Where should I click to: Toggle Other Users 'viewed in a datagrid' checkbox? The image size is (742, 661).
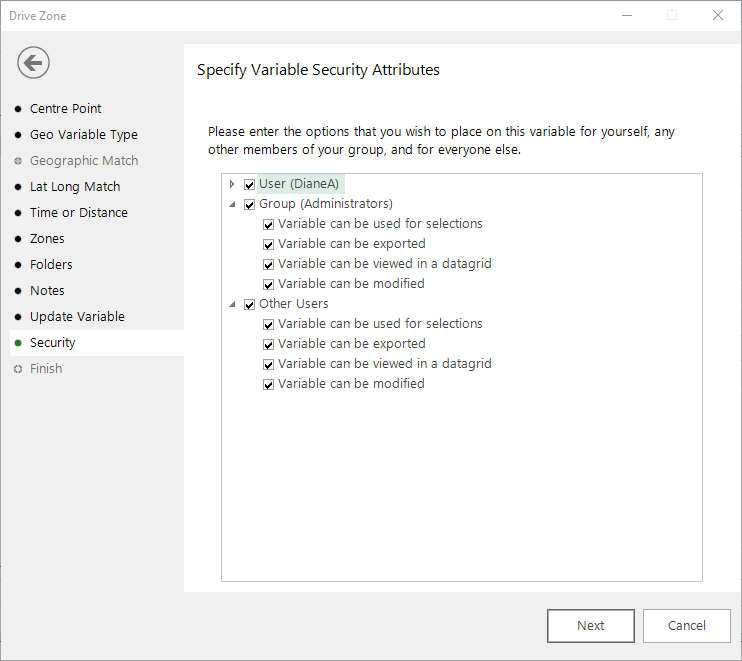pyautogui.click(x=268, y=364)
